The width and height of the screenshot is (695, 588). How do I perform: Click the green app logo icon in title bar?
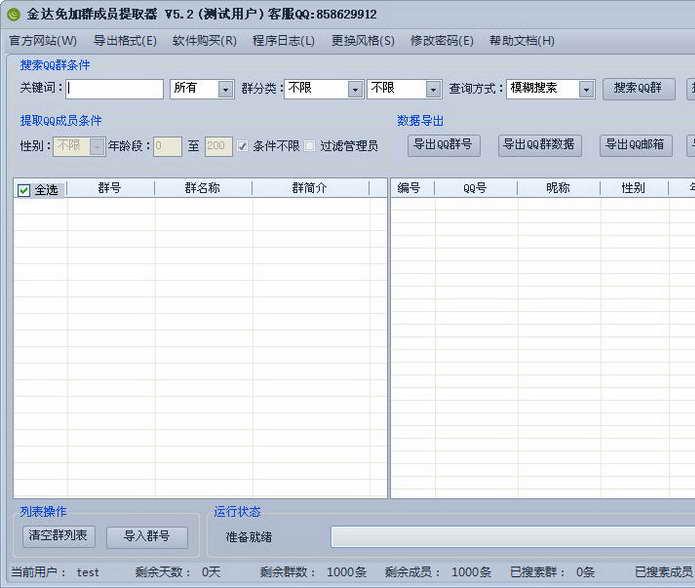[x=14, y=14]
